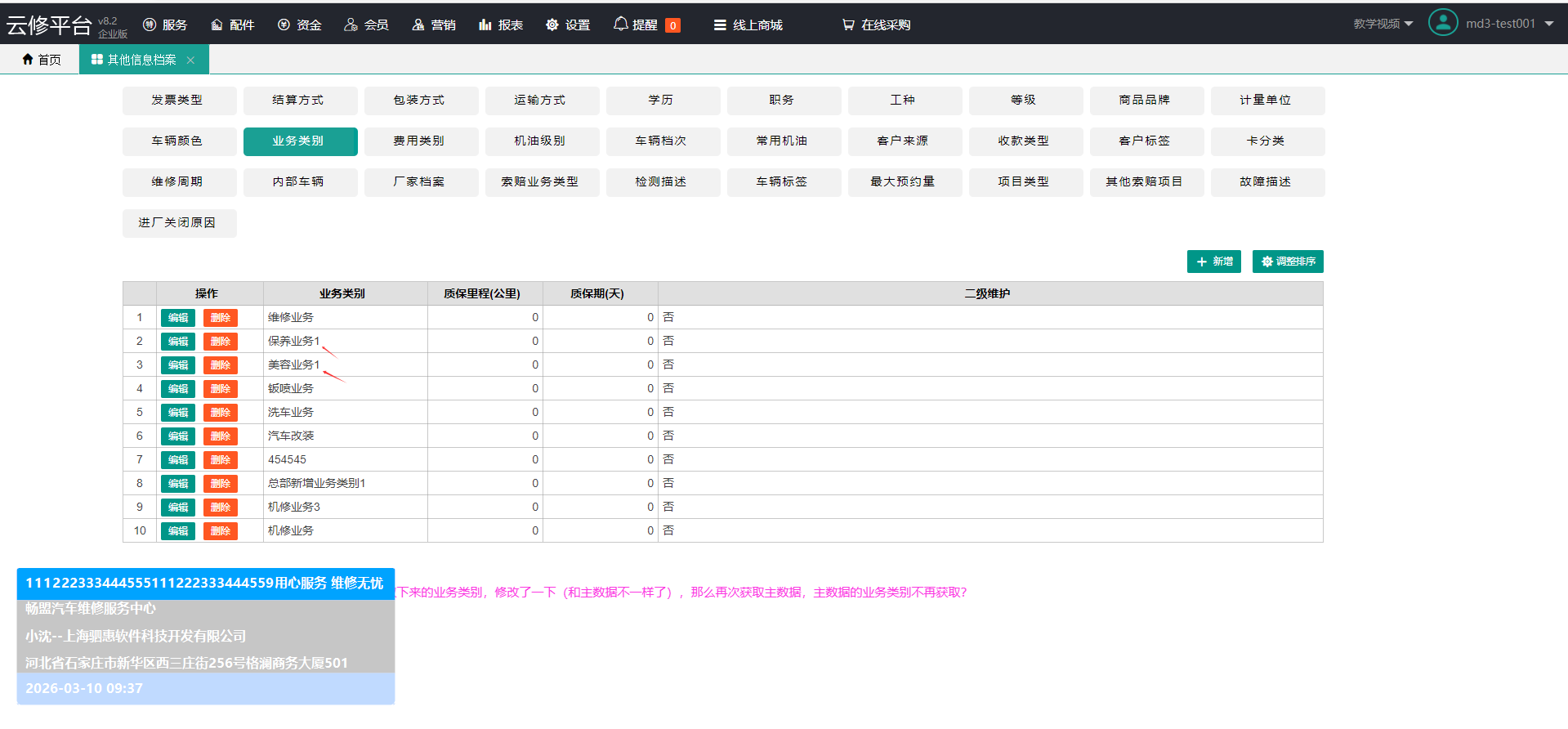The height and width of the screenshot is (729, 1568).
Task: Click the 调整排序 button
Action: click(x=1287, y=262)
